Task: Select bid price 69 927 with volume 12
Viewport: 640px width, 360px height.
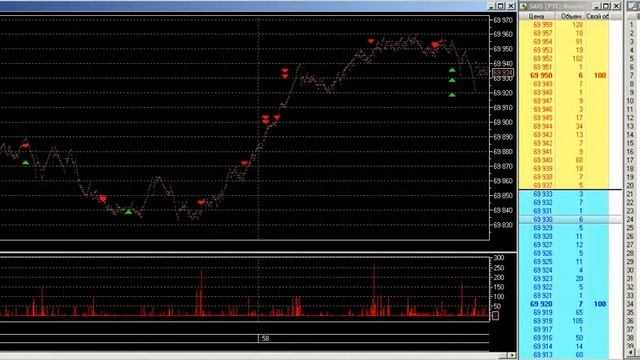Action: click(564, 245)
